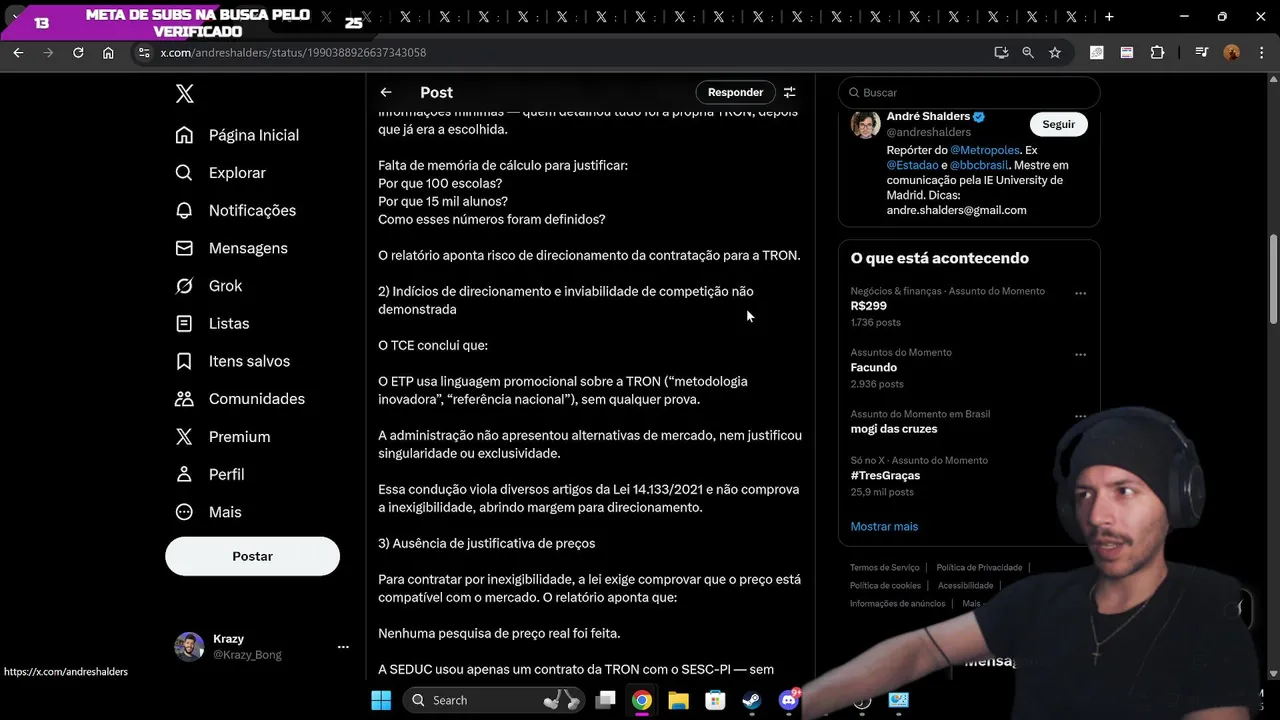
Task: Click the x.com address bar URL
Action: (293, 53)
